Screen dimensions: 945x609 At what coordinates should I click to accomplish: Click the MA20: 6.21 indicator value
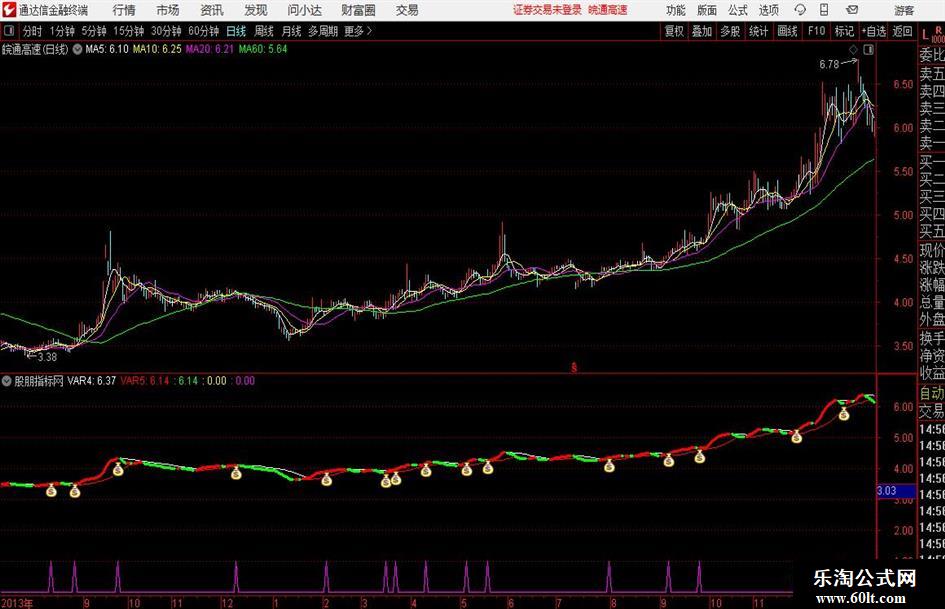pos(209,49)
